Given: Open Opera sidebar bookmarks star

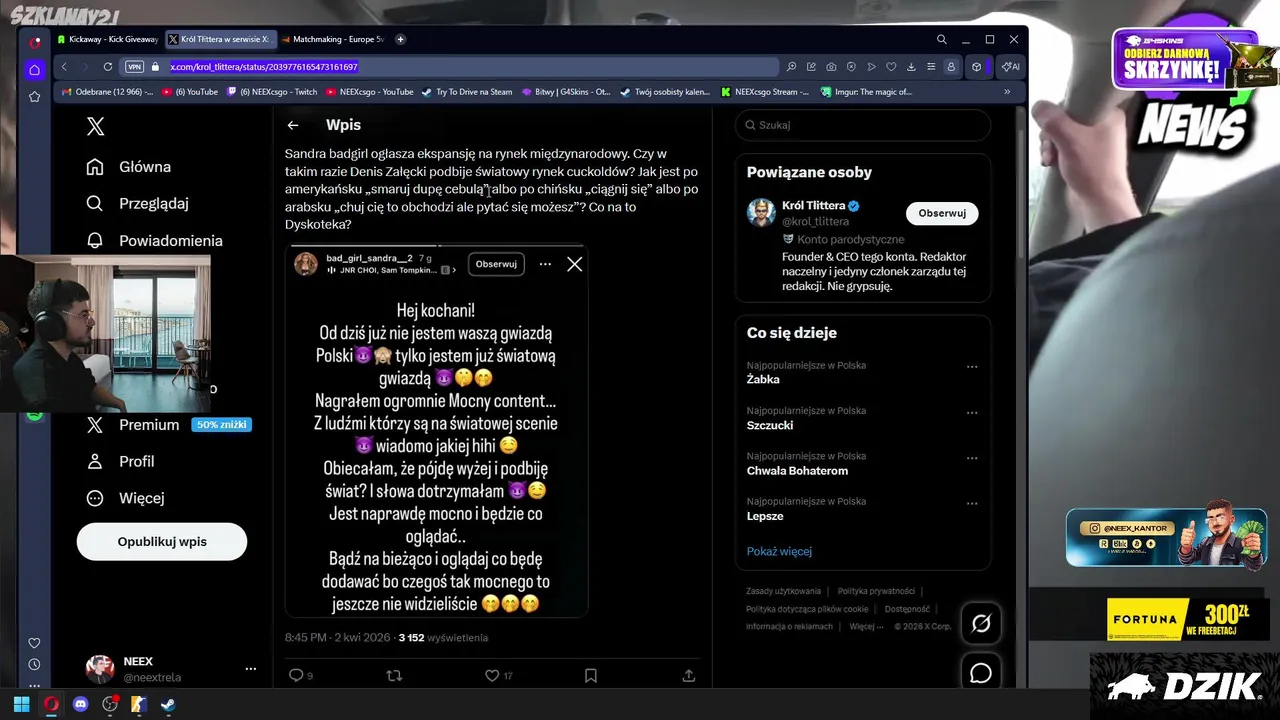Looking at the screenshot, I should click(34, 96).
